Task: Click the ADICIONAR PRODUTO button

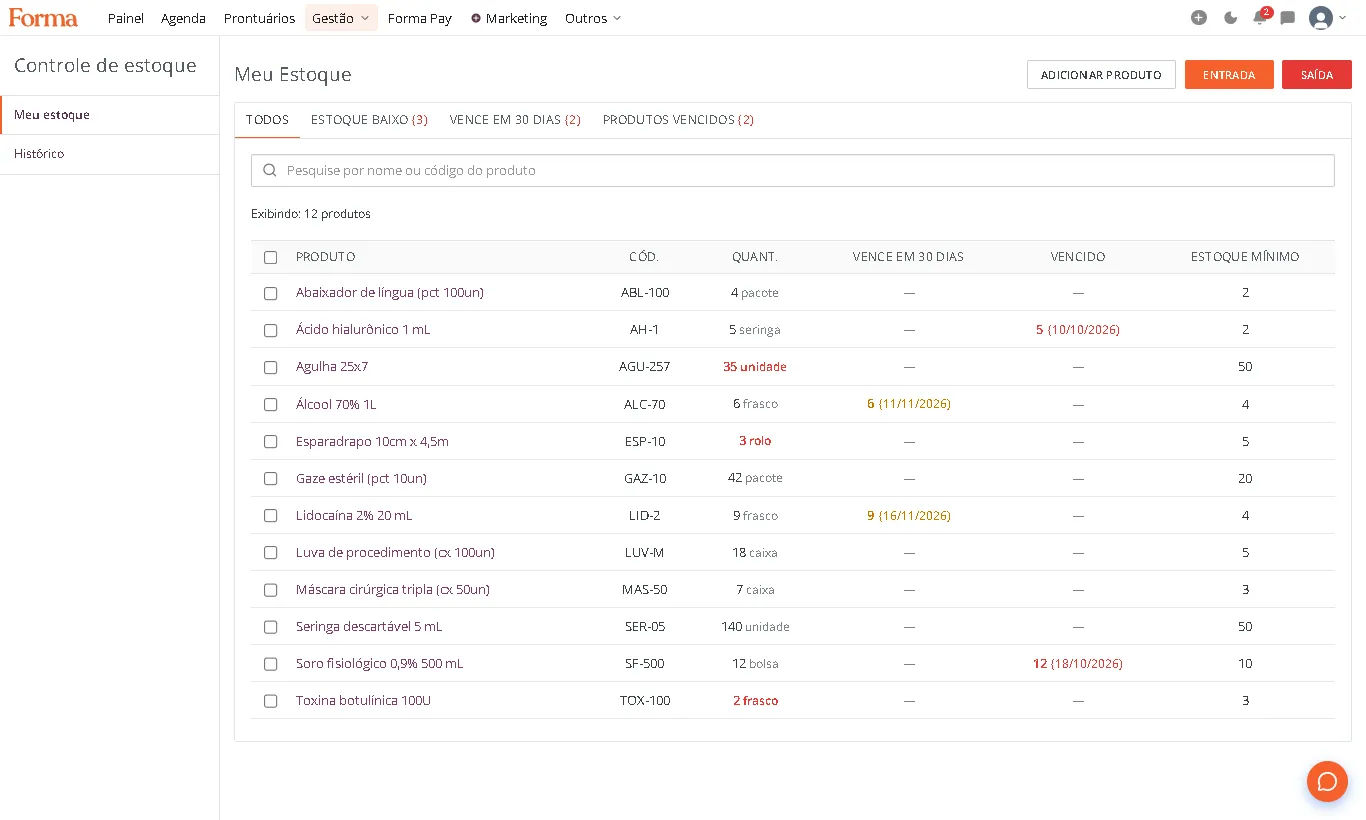Action: [1101, 75]
